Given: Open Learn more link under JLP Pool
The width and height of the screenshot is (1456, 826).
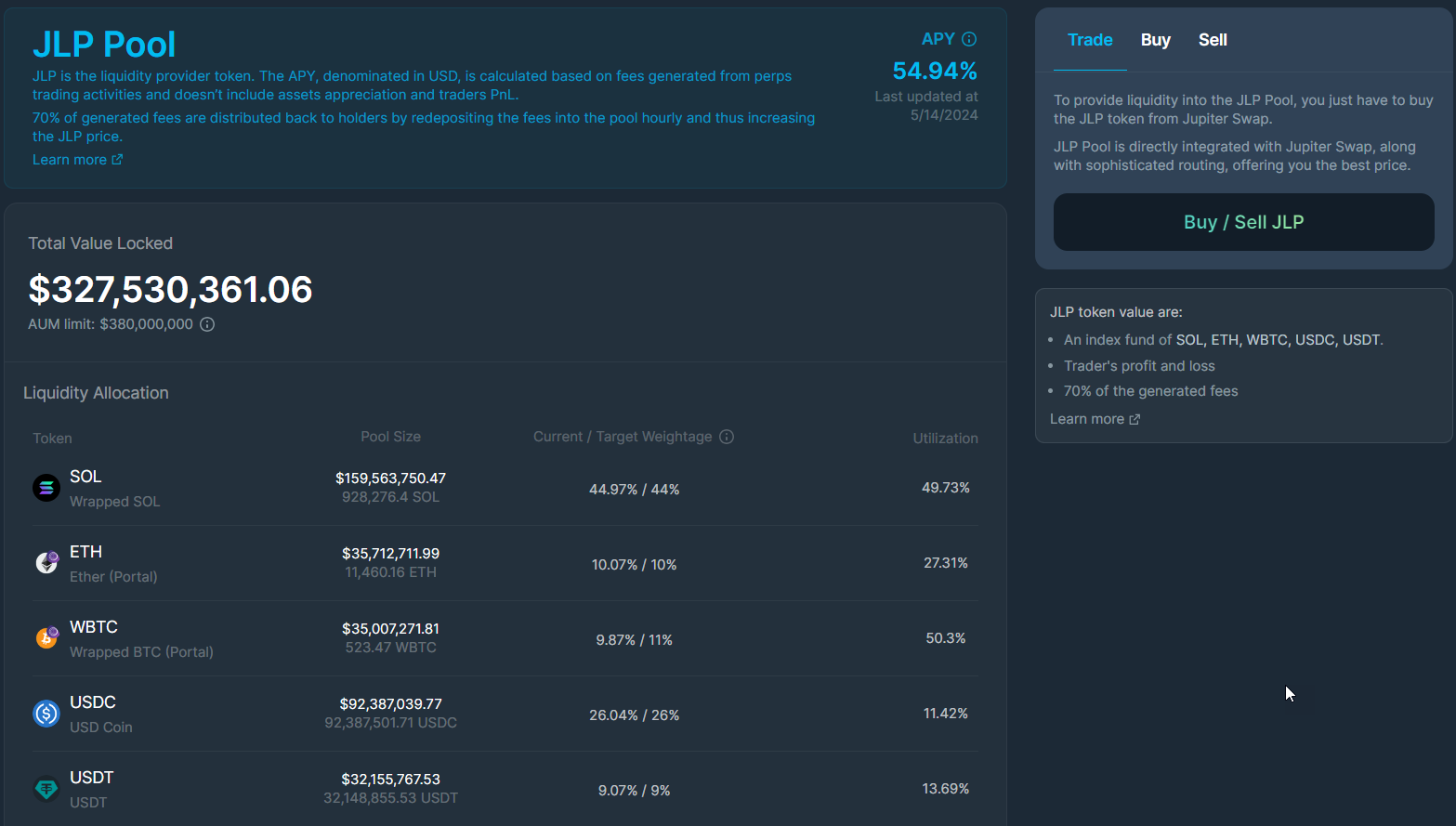Looking at the screenshot, I should click(x=77, y=160).
